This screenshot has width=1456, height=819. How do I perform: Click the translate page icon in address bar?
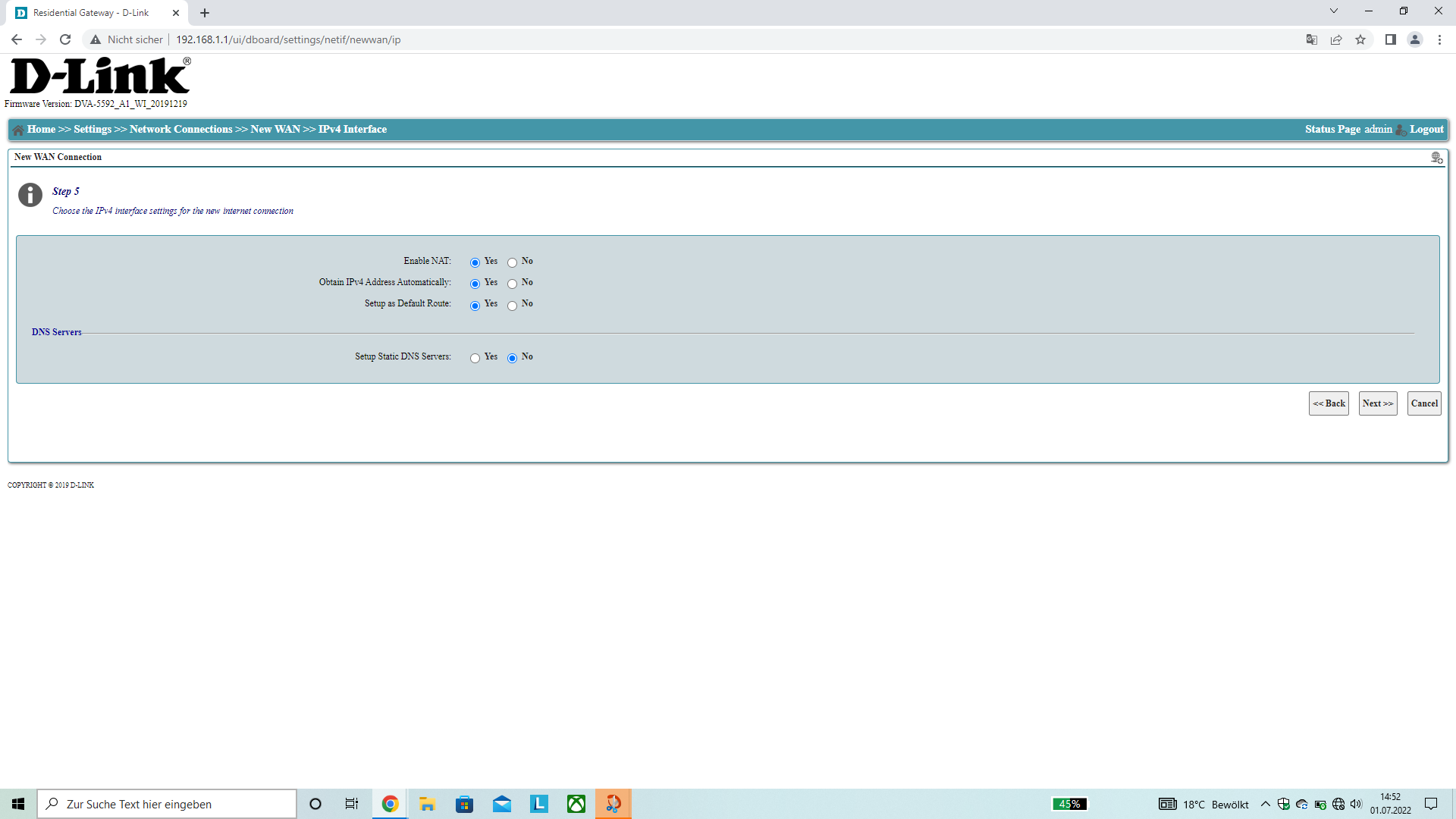pos(1311,39)
